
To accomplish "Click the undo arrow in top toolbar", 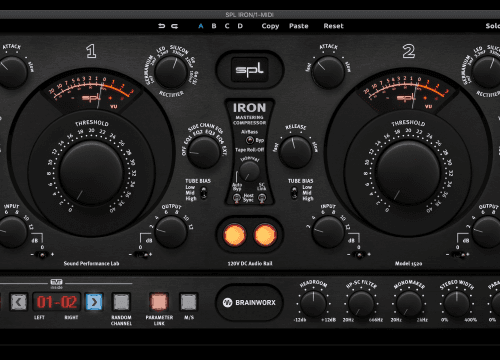I will (x=162, y=26).
